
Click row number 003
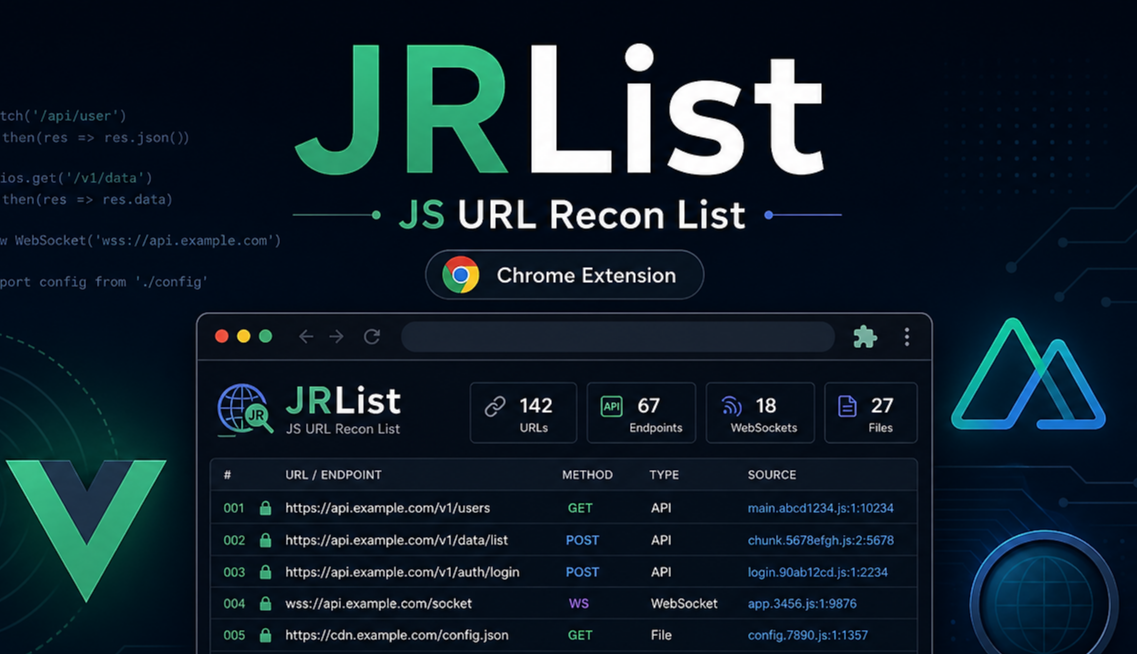(234, 572)
